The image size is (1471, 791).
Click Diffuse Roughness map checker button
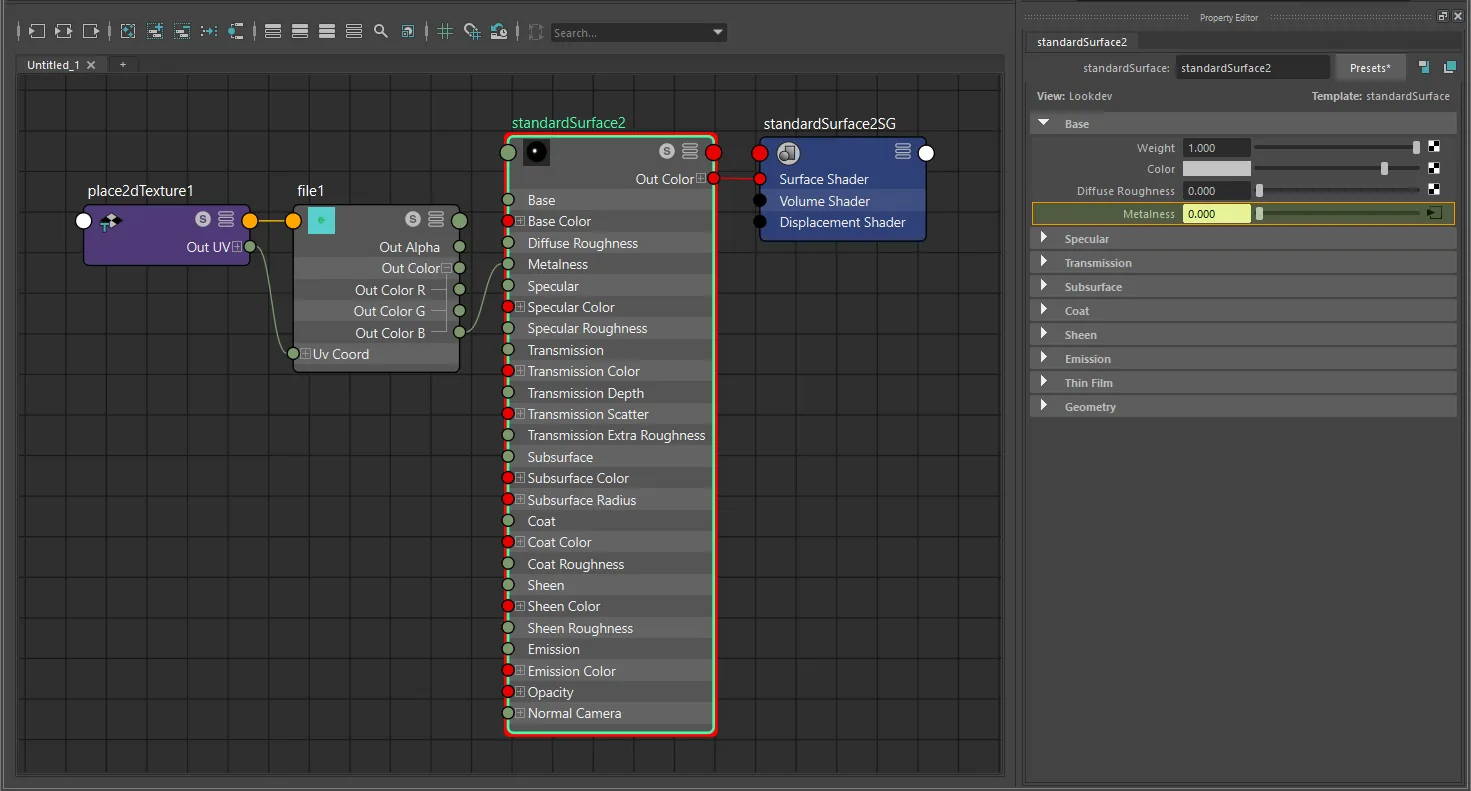coord(1434,190)
